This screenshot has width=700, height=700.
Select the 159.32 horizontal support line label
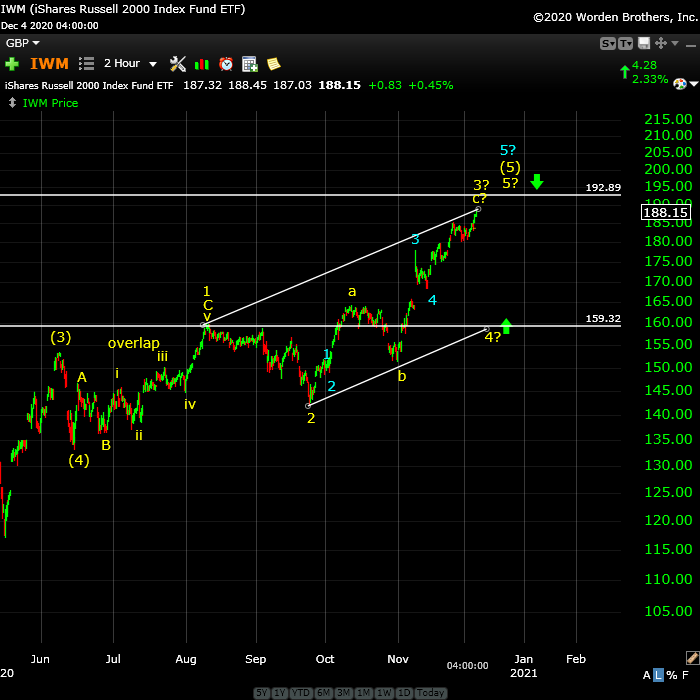point(603,318)
